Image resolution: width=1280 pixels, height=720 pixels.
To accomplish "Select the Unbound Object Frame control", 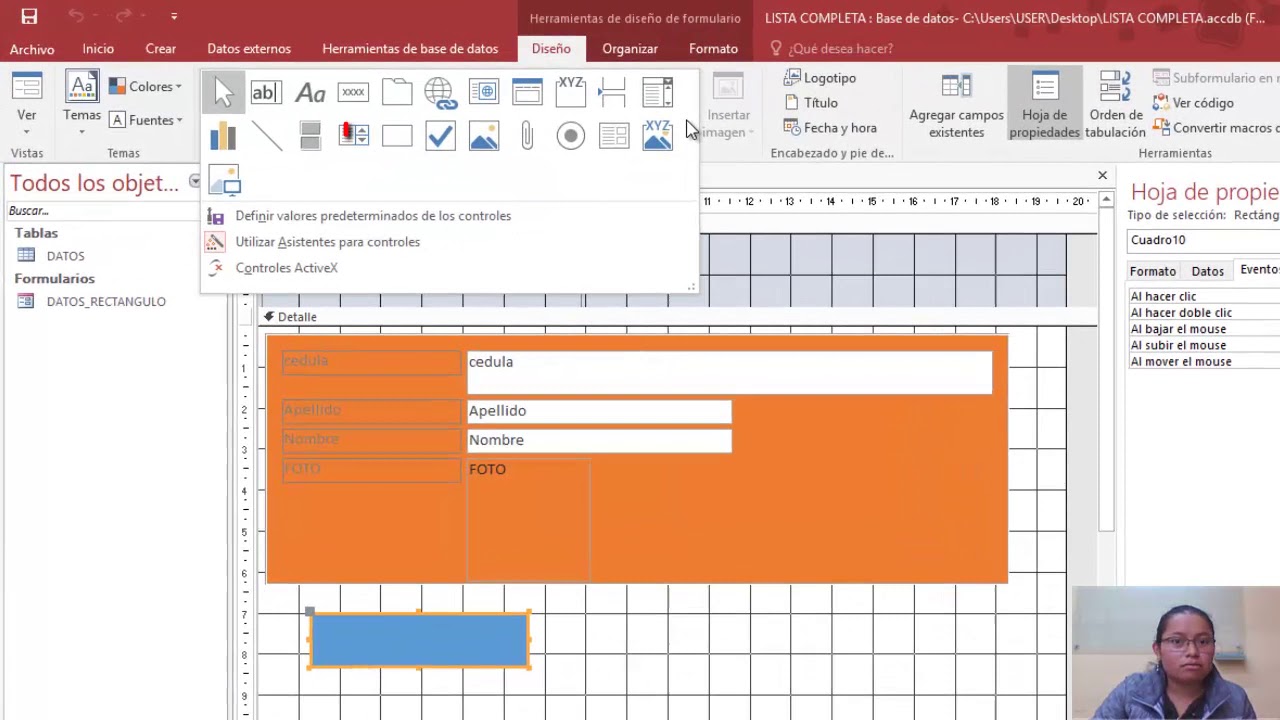I will point(484,135).
